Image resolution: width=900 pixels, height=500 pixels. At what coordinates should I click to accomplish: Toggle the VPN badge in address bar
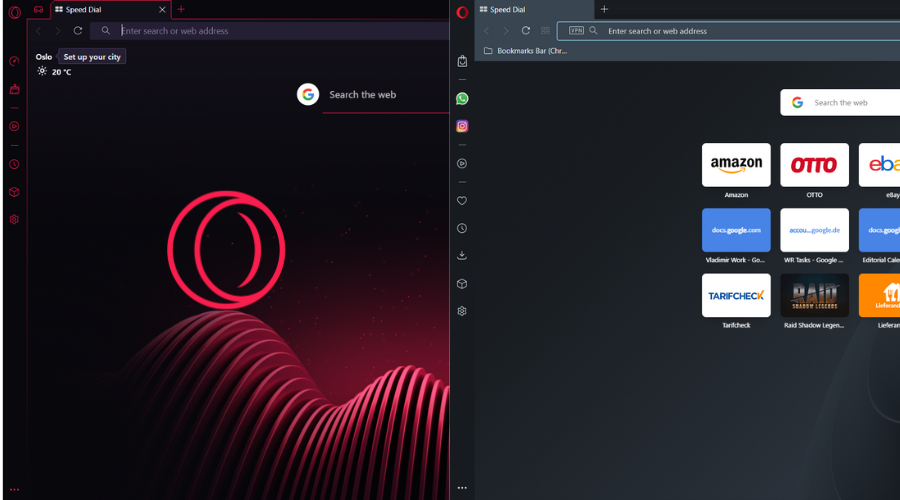click(576, 30)
